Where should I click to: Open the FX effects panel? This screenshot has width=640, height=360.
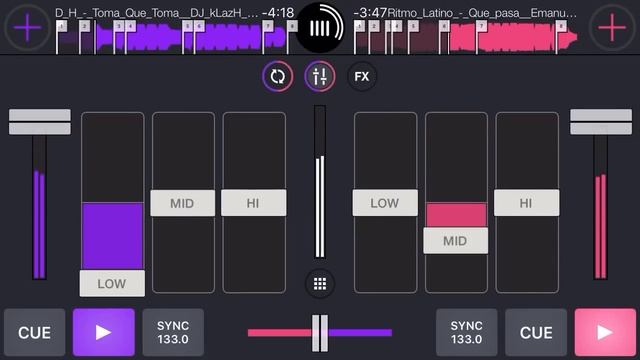[362, 76]
